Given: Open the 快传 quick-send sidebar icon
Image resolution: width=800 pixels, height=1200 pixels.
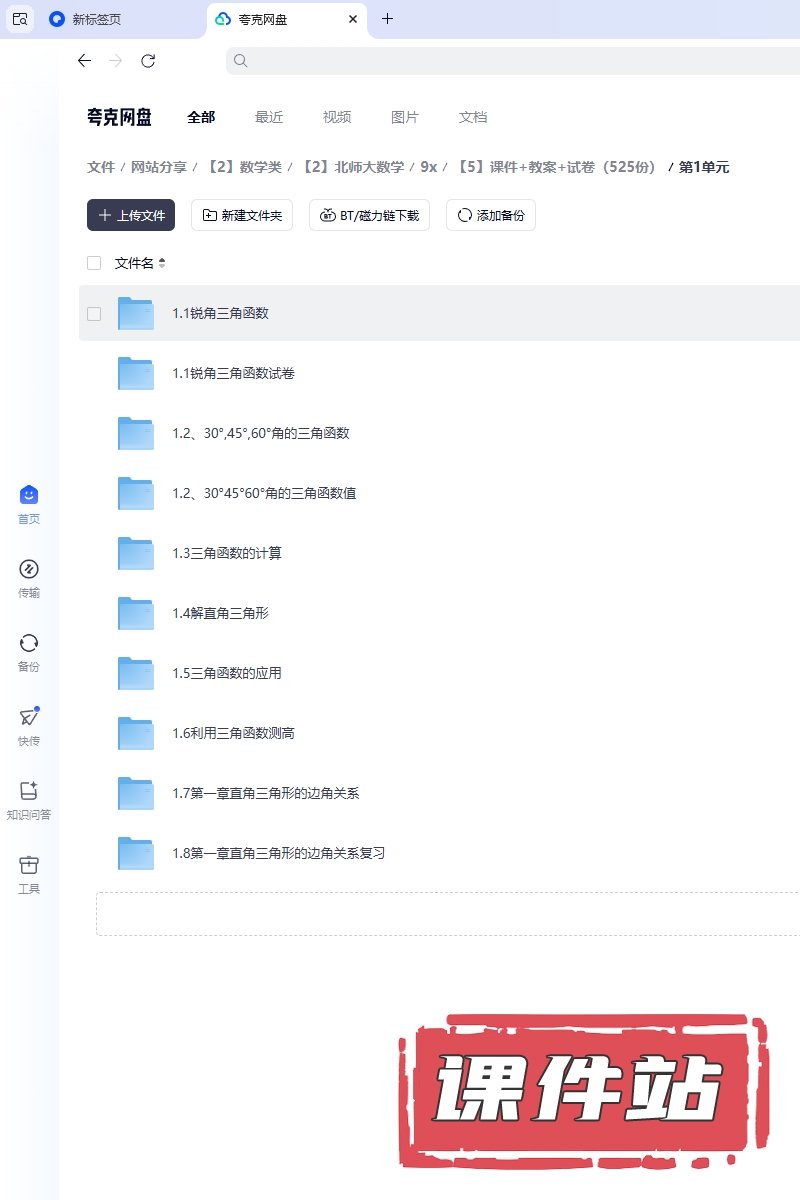Looking at the screenshot, I should (x=29, y=718).
